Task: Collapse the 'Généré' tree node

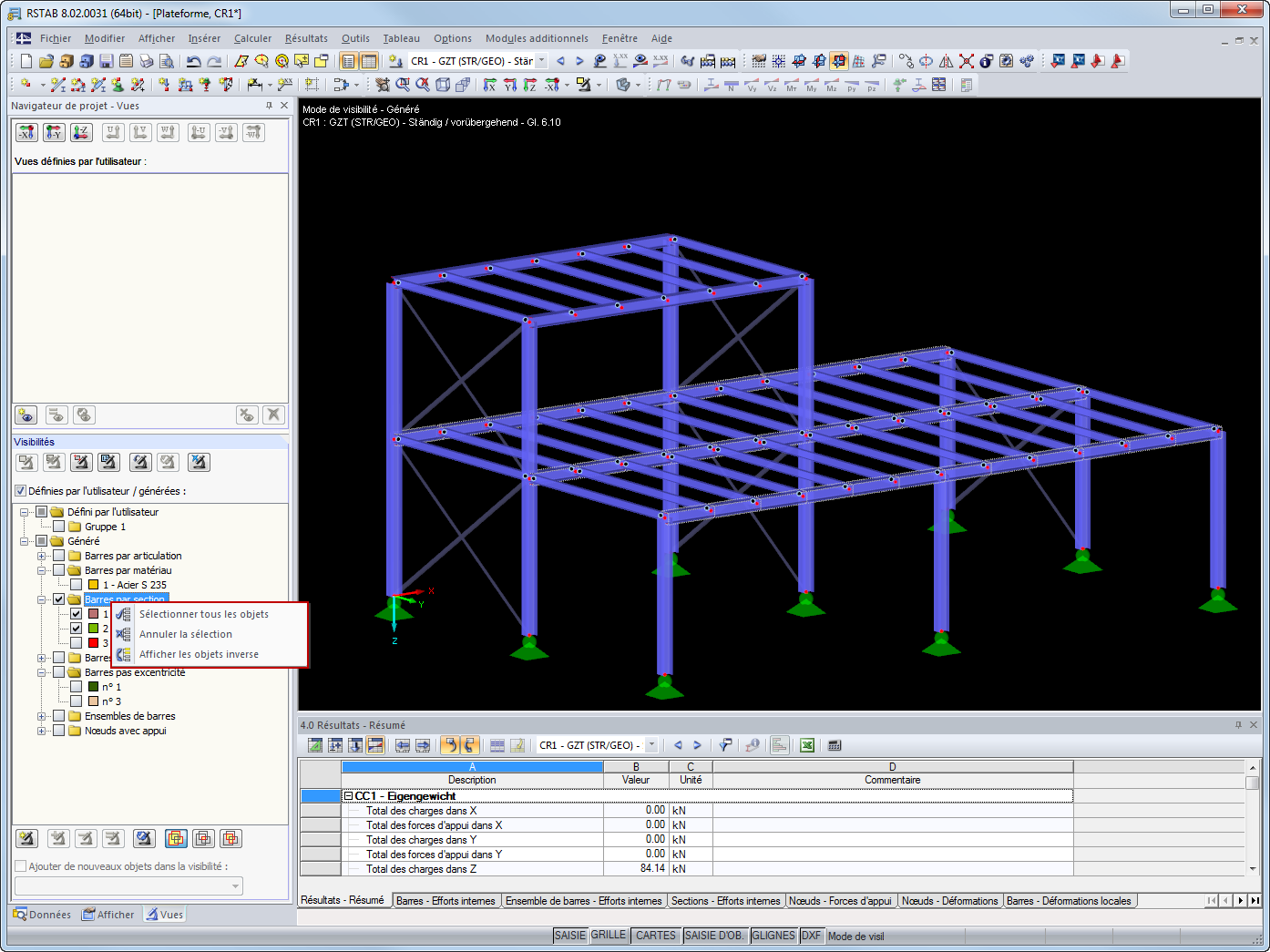Action: click(24, 541)
